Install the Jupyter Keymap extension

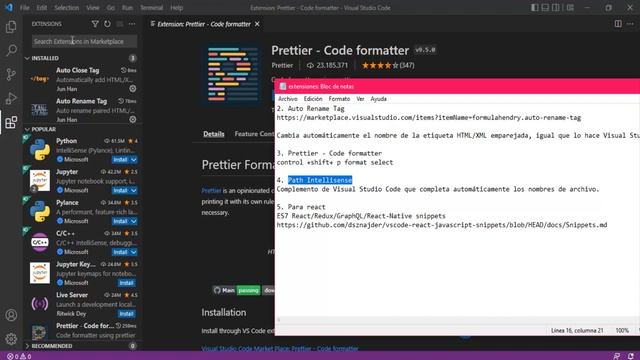pyautogui.click(x=127, y=283)
